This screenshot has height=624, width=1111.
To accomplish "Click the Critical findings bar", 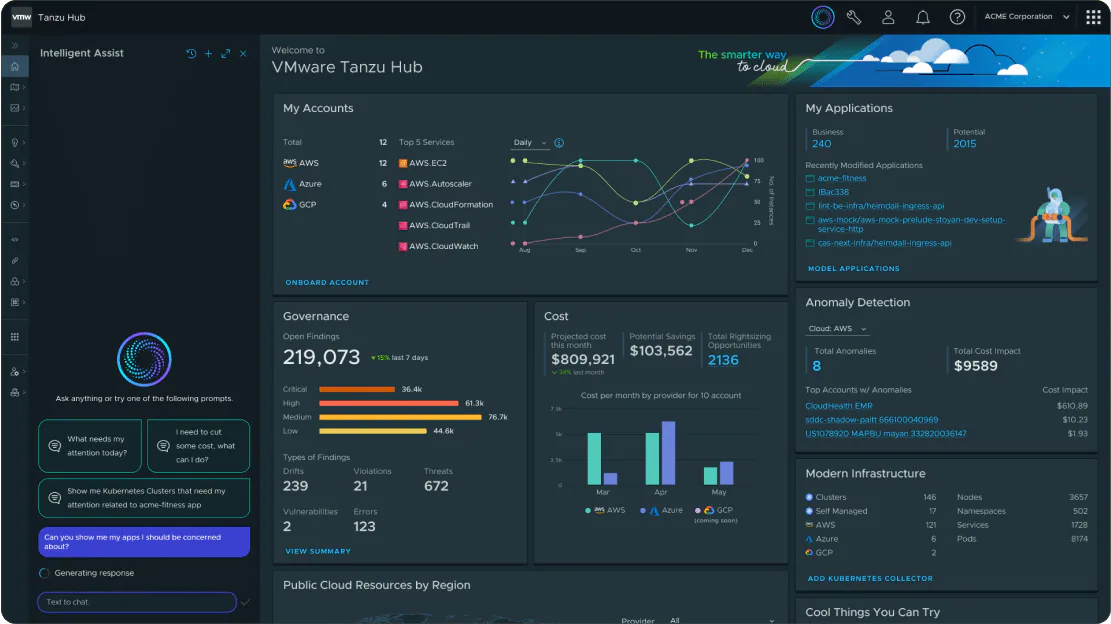I will coord(357,390).
